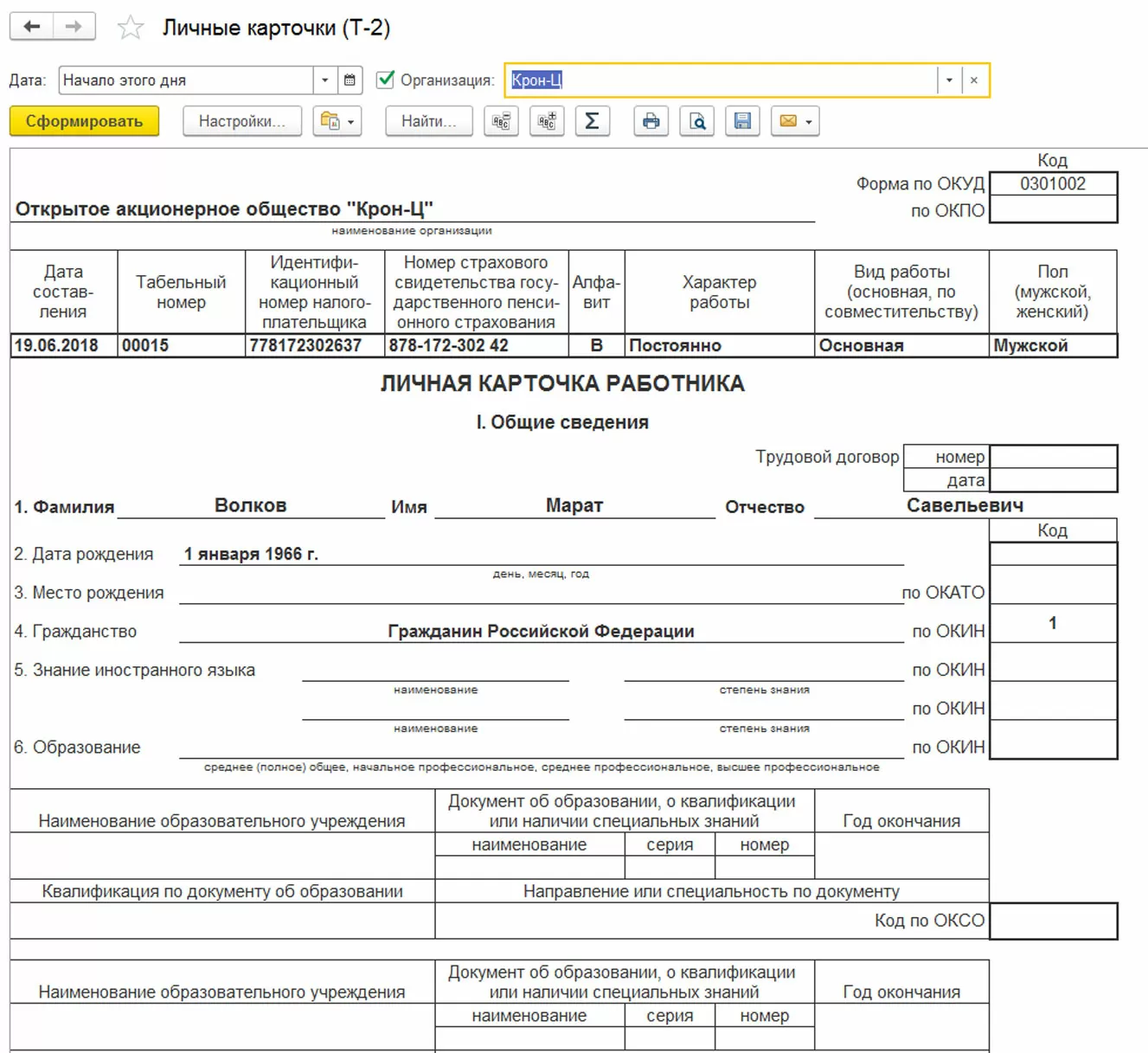Click the Сформировать button
This screenshot has height=1053, width=1148.
coord(84,121)
